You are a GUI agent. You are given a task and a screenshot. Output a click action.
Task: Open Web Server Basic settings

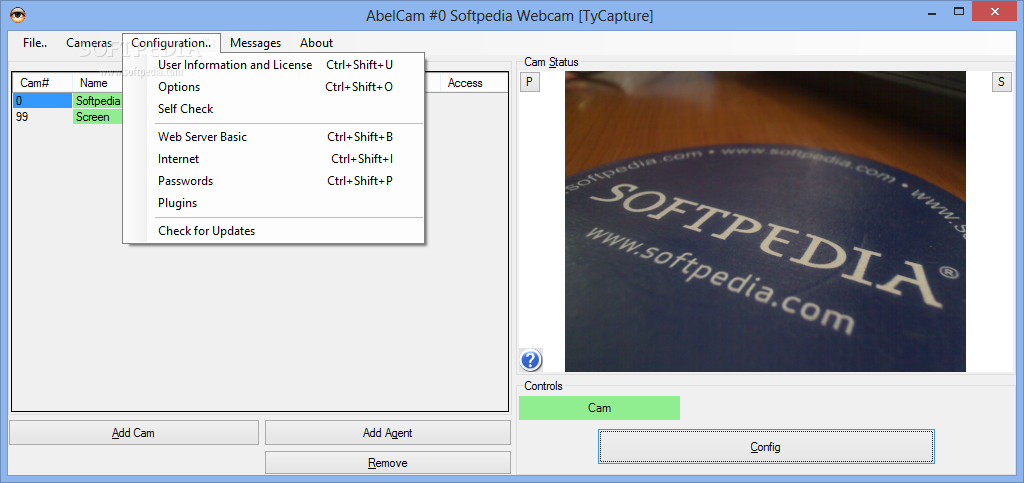[274, 137]
